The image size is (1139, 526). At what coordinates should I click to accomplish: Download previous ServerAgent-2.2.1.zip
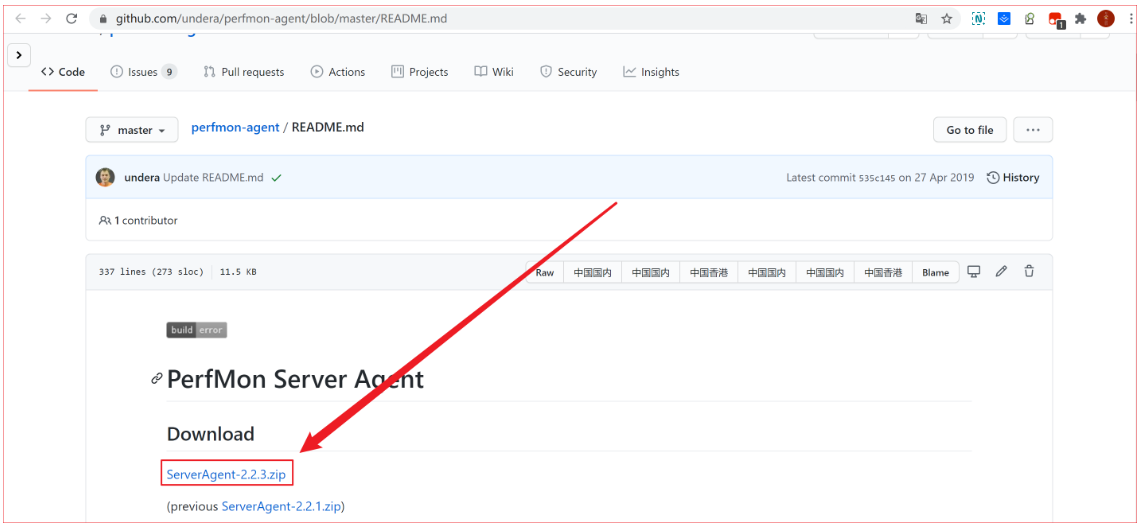click(281, 506)
